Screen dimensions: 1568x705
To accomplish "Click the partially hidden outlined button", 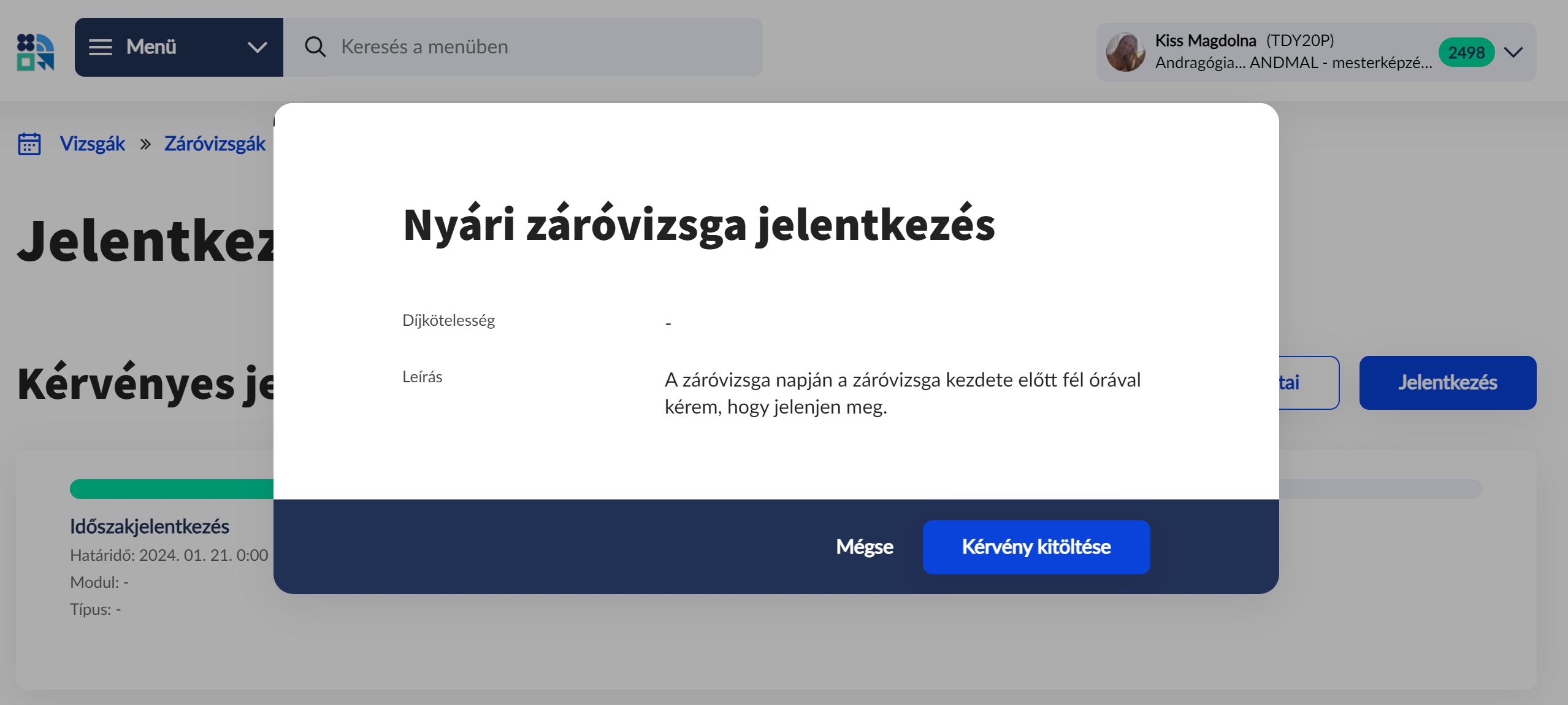I will click(x=1309, y=383).
